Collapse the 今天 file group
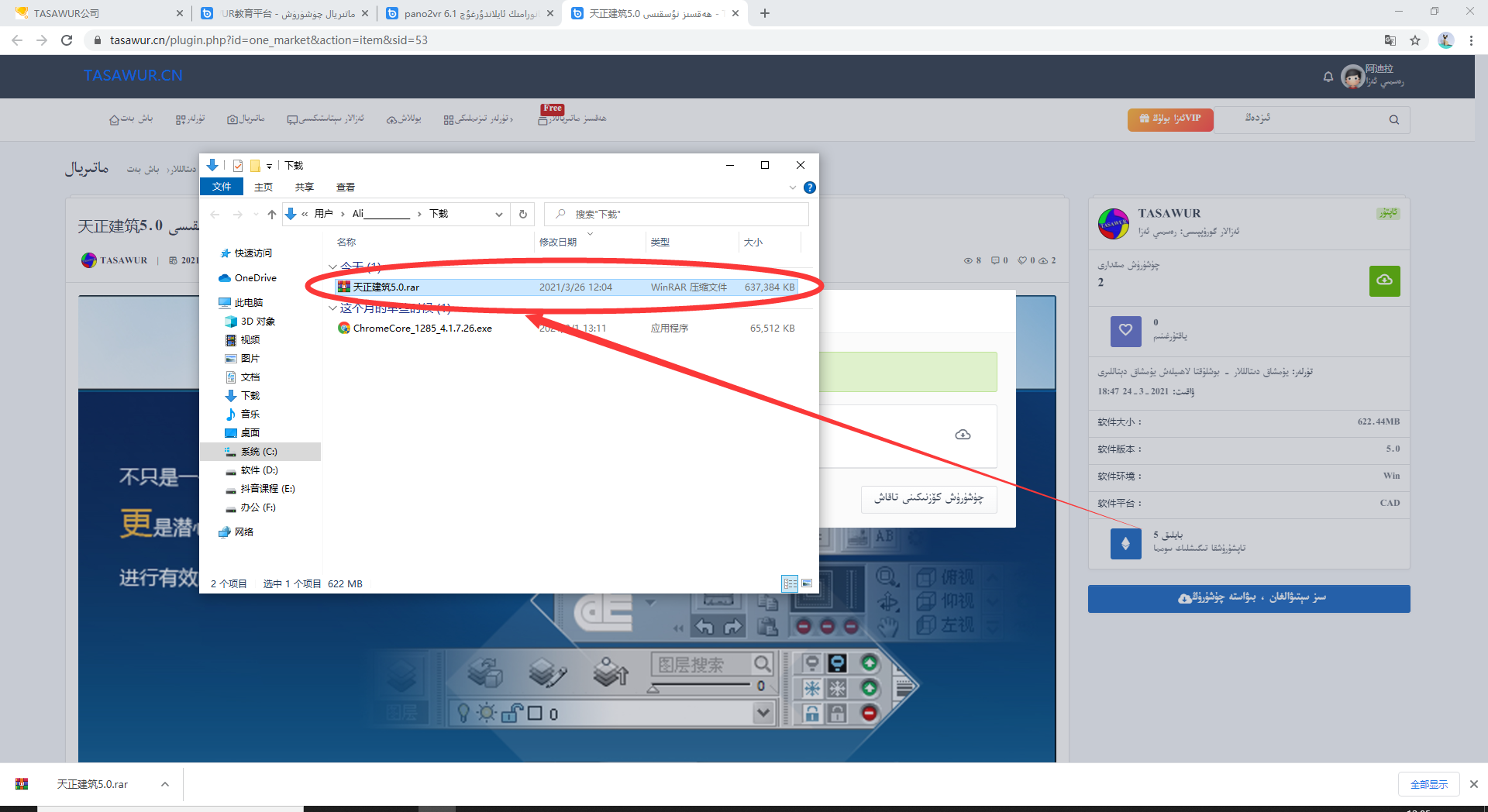Image resolution: width=1488 pixels, height=812 pixels. pos(332,267)
